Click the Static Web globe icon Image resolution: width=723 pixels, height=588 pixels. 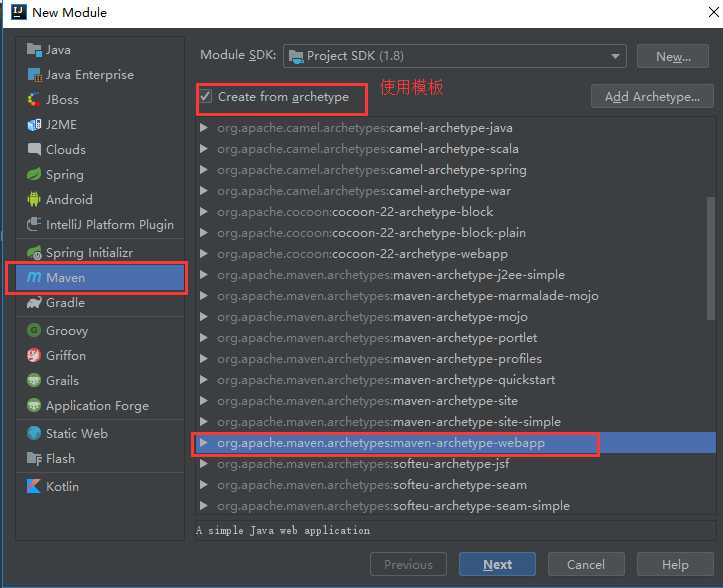click(x=34, y=433)
